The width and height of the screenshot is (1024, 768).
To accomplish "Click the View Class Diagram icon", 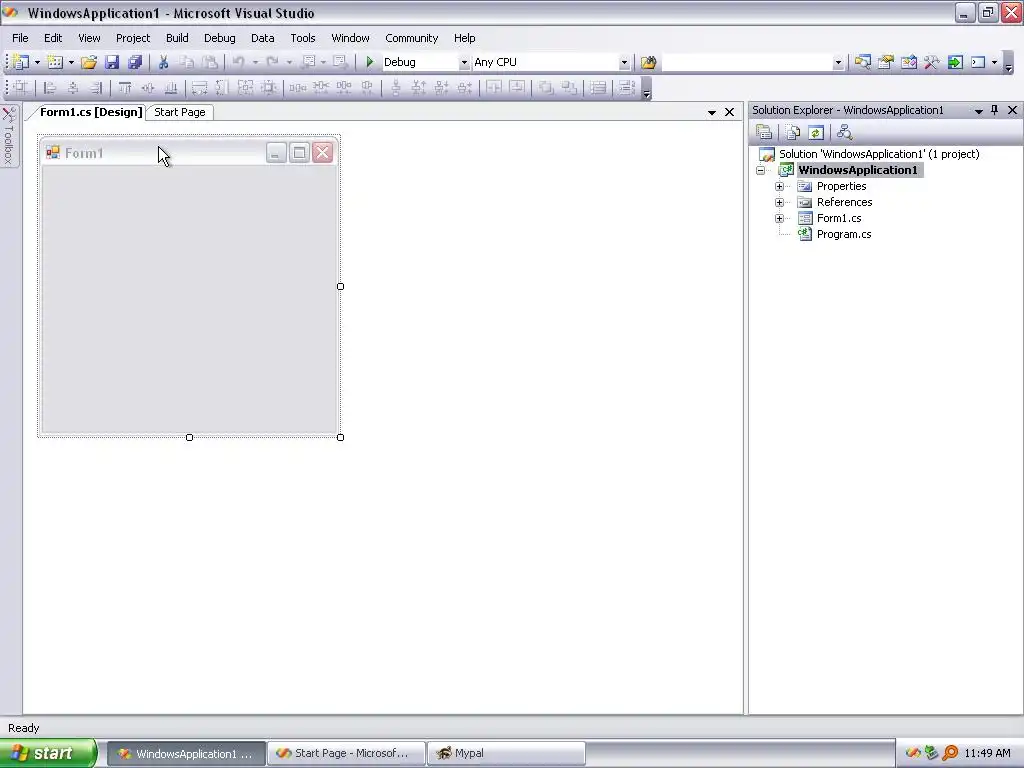I will coord(844,133).
